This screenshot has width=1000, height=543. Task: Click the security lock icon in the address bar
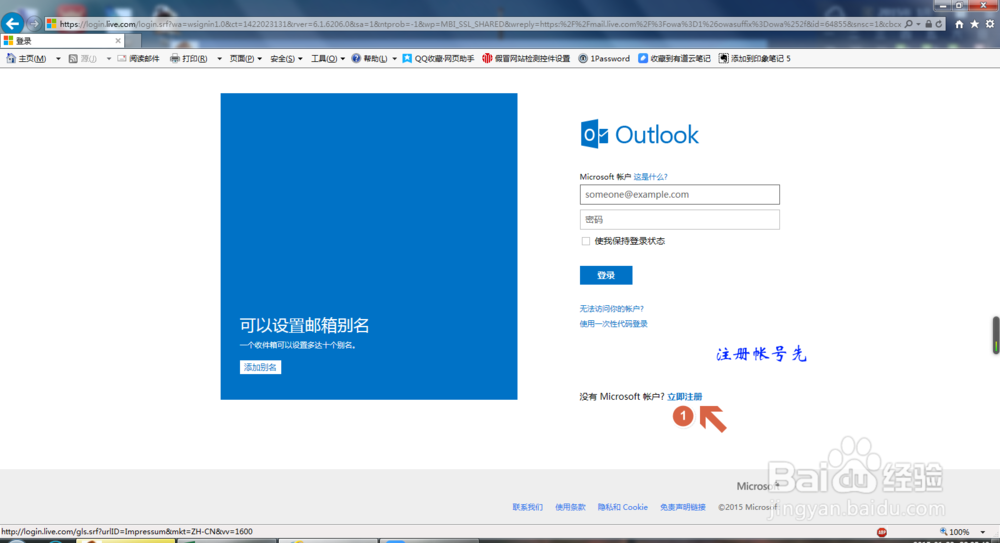click(929, 24)
